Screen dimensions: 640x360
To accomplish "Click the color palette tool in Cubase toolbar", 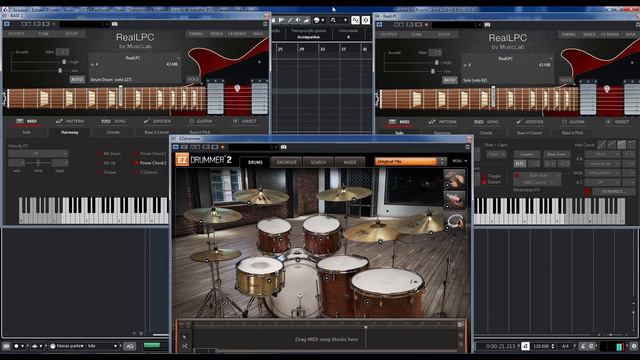I will (x=317, y=20).
